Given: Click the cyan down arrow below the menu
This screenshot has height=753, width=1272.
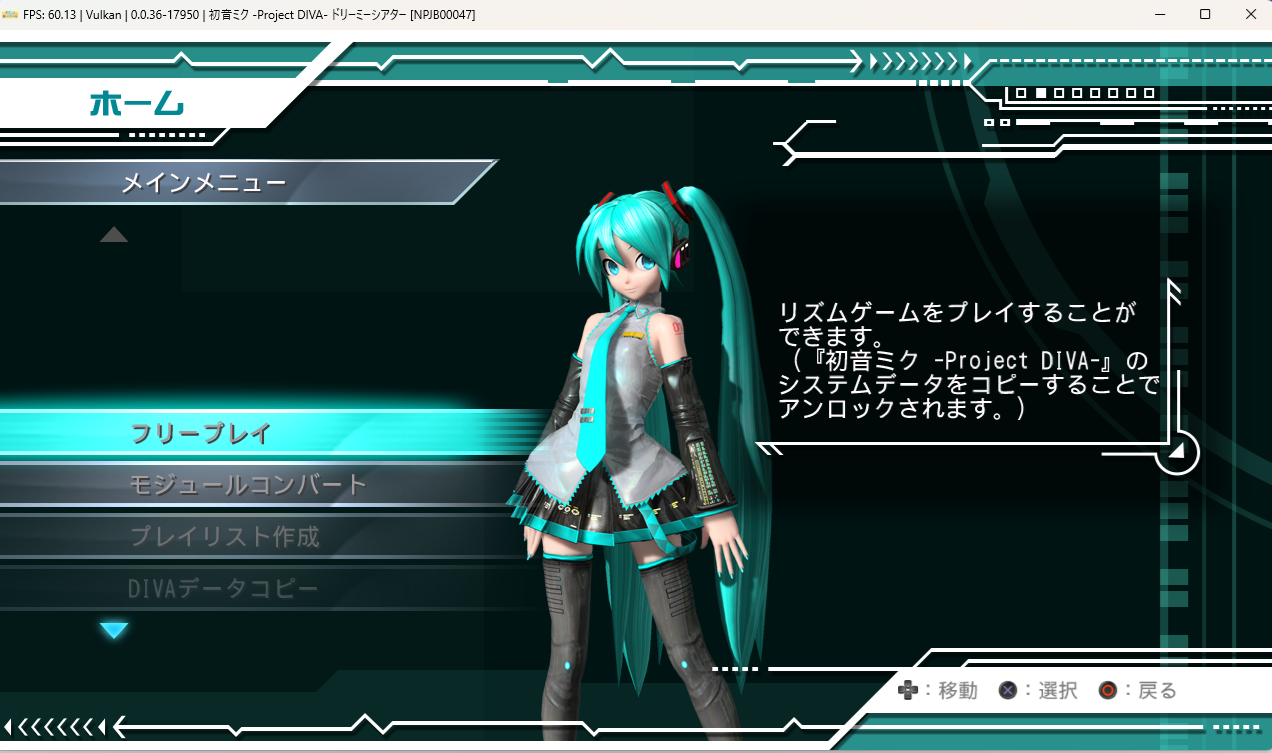Looking at the screenshot, I should [114, 630].
